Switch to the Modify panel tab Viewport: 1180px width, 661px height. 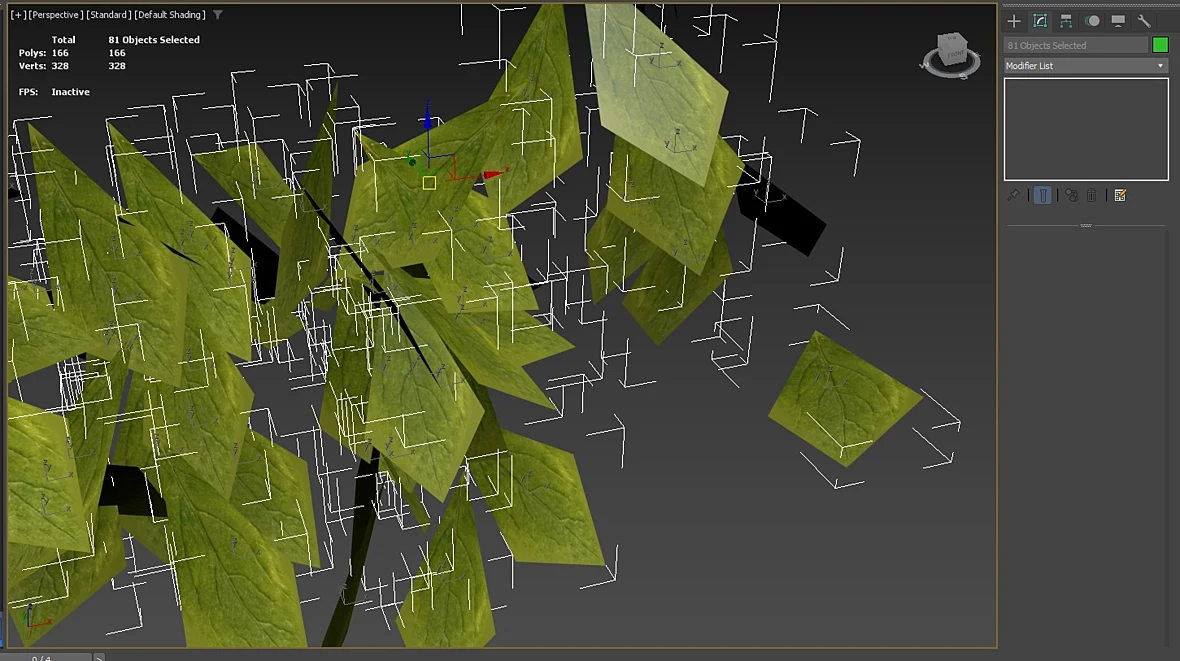(x=1040, y=21)
